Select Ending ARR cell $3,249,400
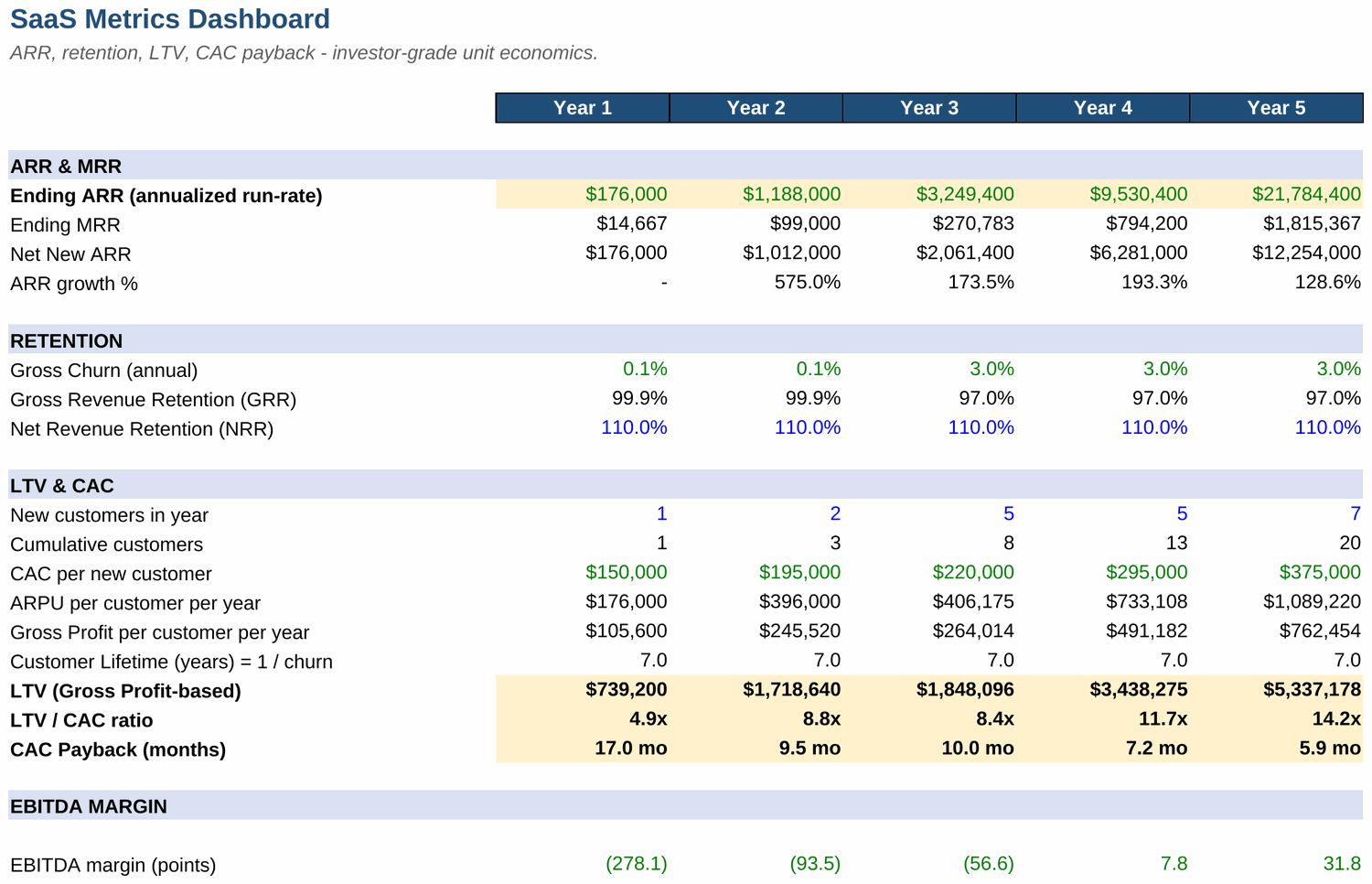Screen dimensions: 1372x884 (x=929, y=194)
